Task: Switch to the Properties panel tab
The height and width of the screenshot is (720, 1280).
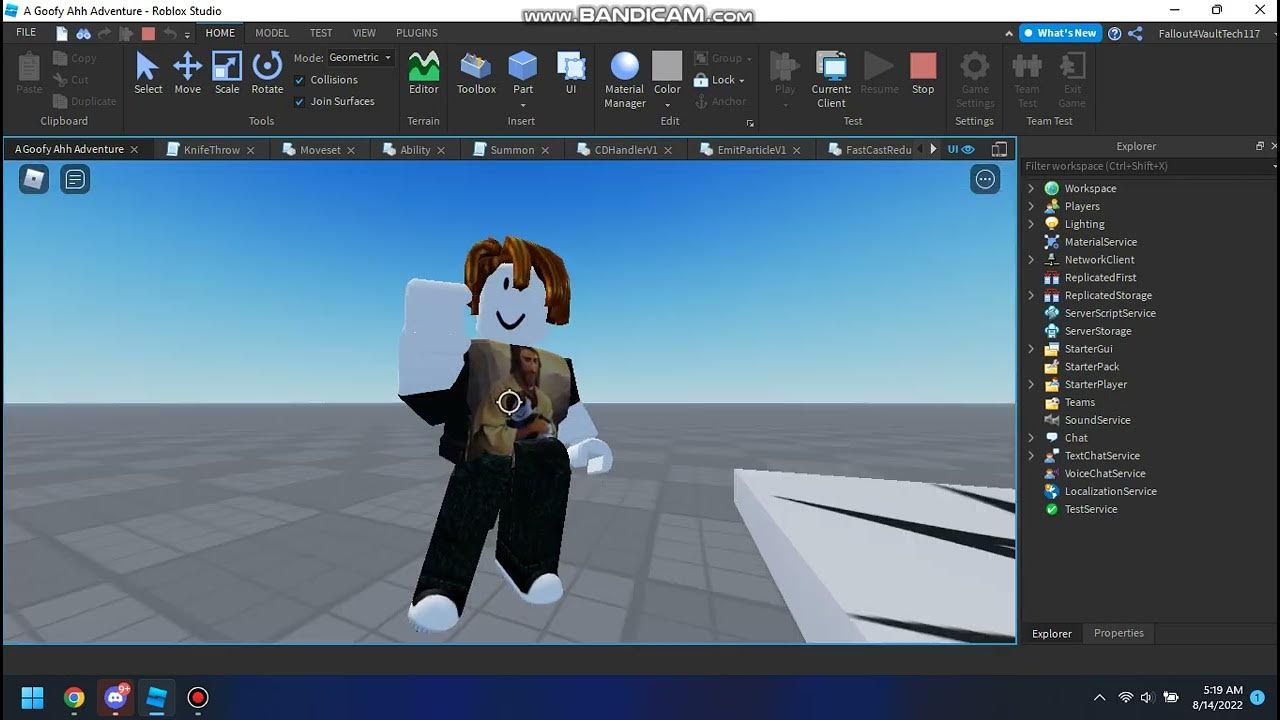Action: pyautogui.click(x=1118, y=633)
